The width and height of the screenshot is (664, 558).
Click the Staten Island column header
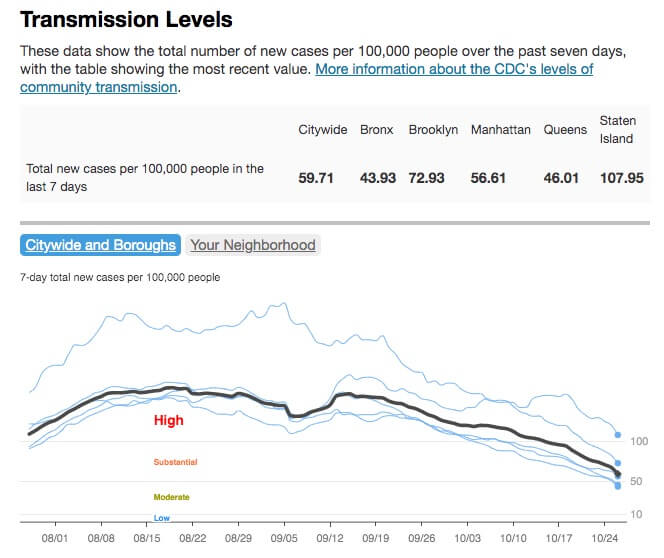(617, 130)
